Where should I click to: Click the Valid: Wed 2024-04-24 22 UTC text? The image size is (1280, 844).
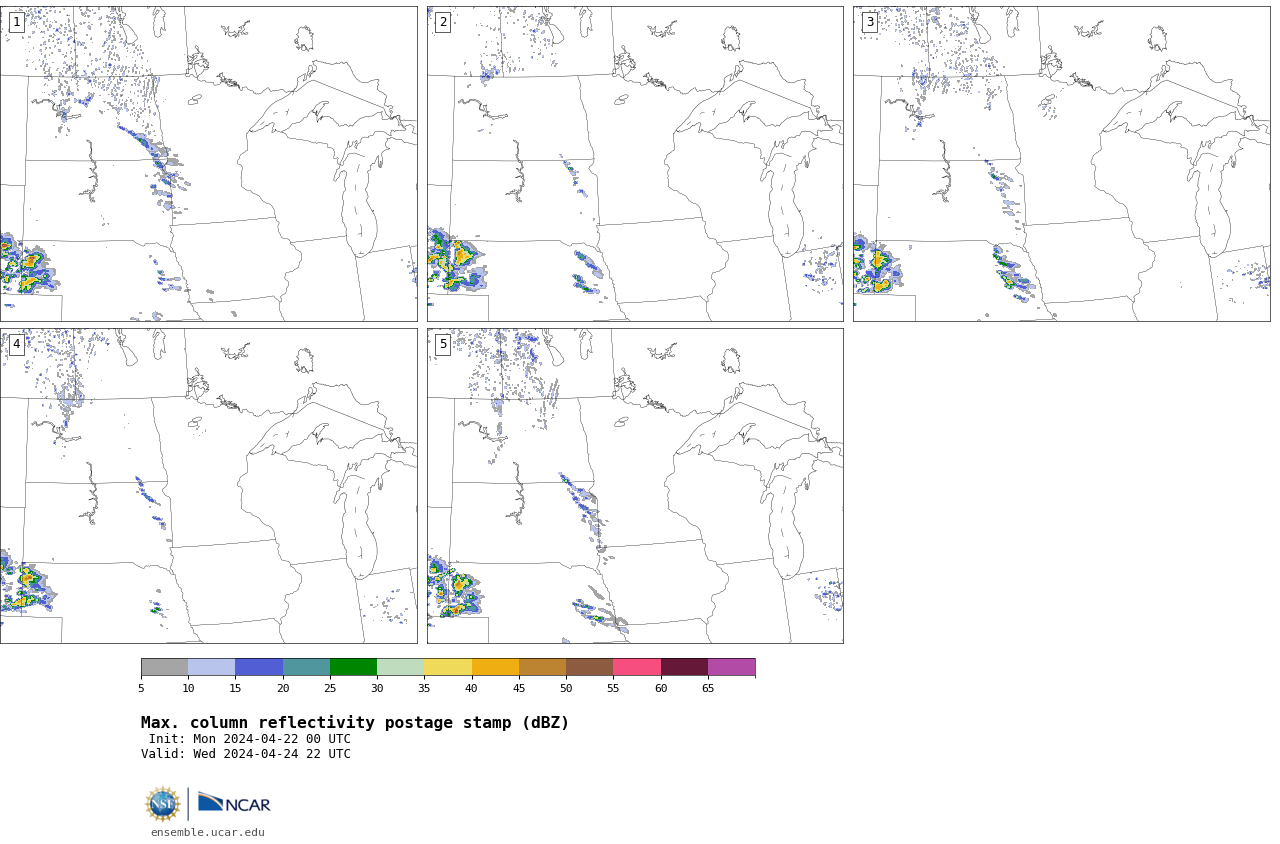(x=246, y=754)
